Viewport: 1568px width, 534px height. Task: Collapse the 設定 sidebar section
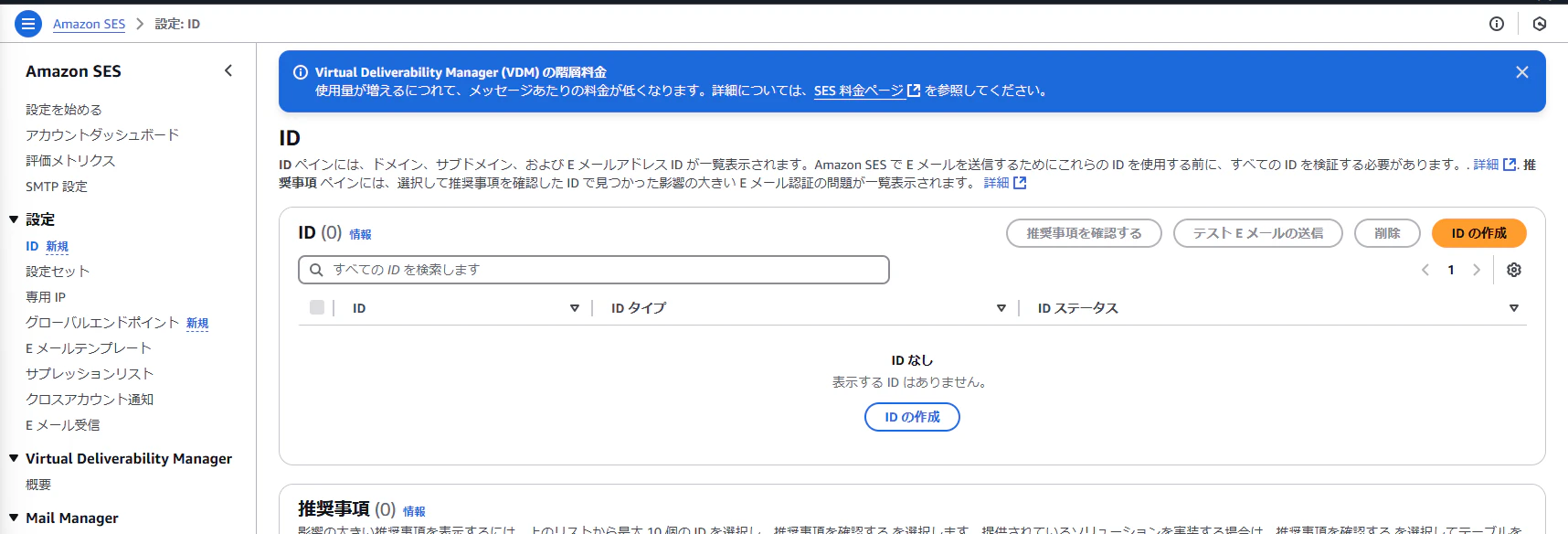point(14,219)
